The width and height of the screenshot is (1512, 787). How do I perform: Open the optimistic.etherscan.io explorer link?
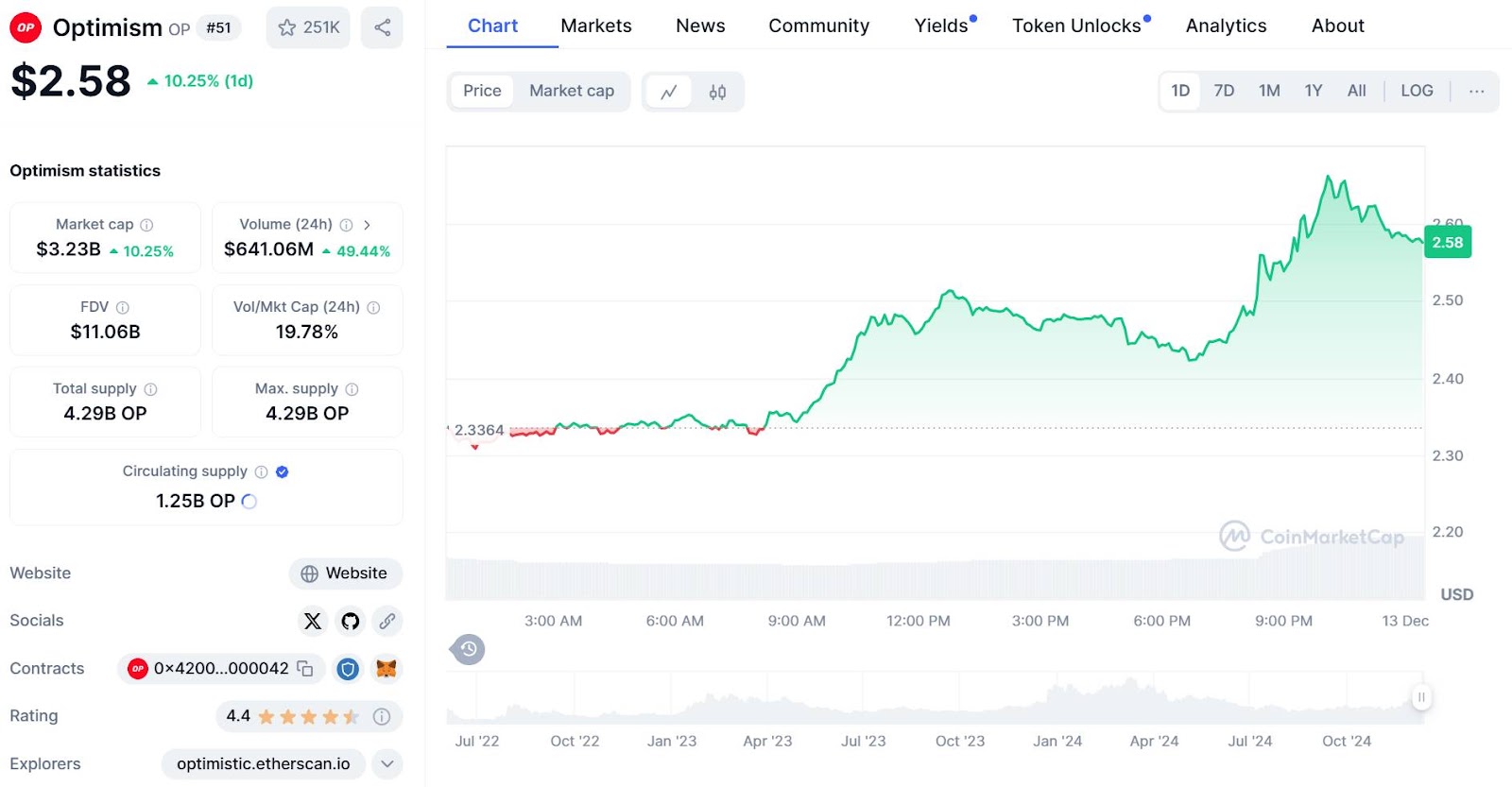tap(264, 764)
